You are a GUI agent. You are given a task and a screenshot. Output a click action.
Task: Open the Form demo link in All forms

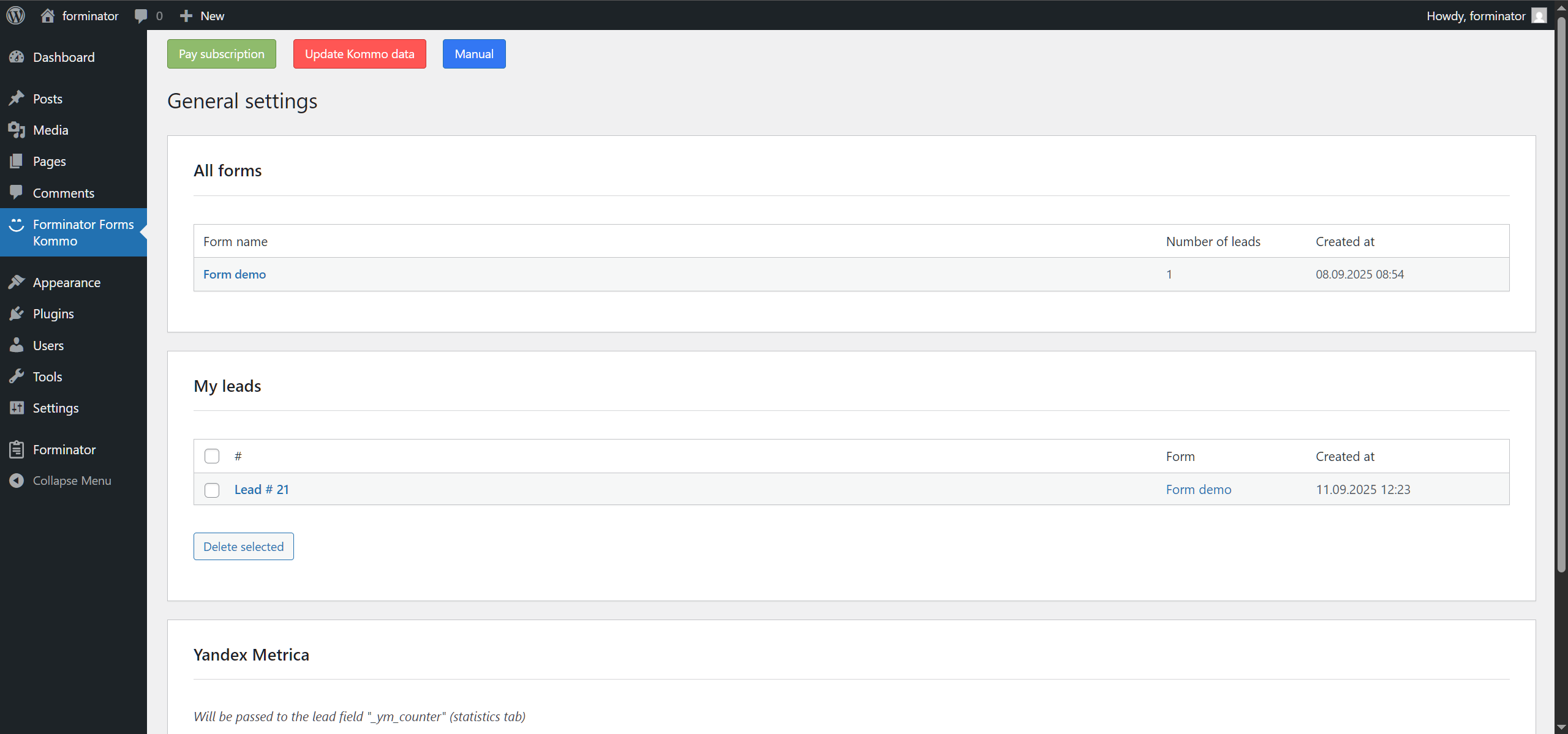[235, 274]
